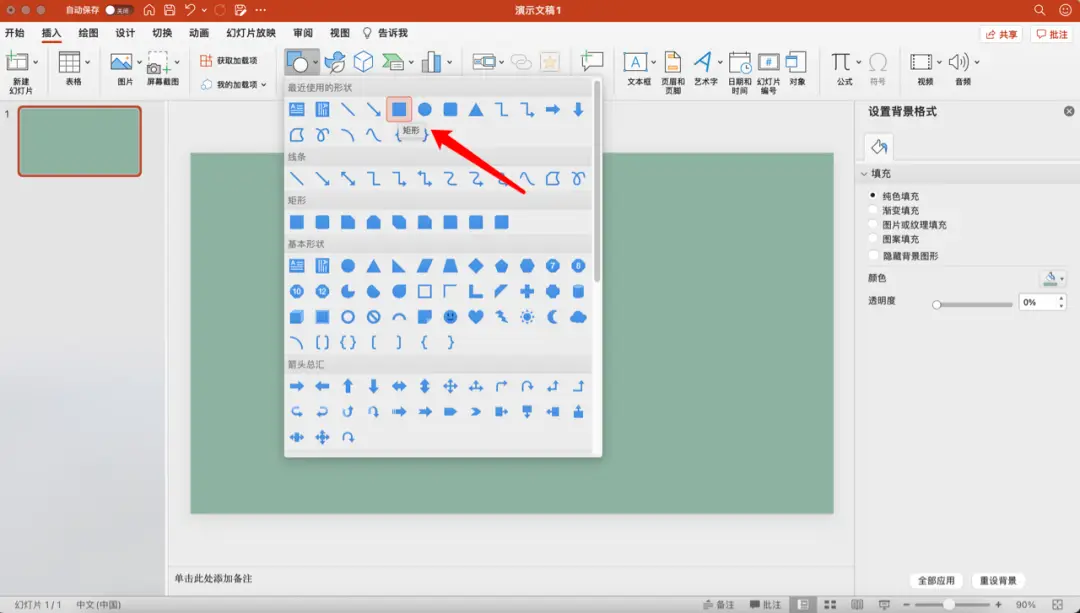The image size is (1080, 613).
Task: Collapse the Fill (填充) section
Action: coord(864,174)
